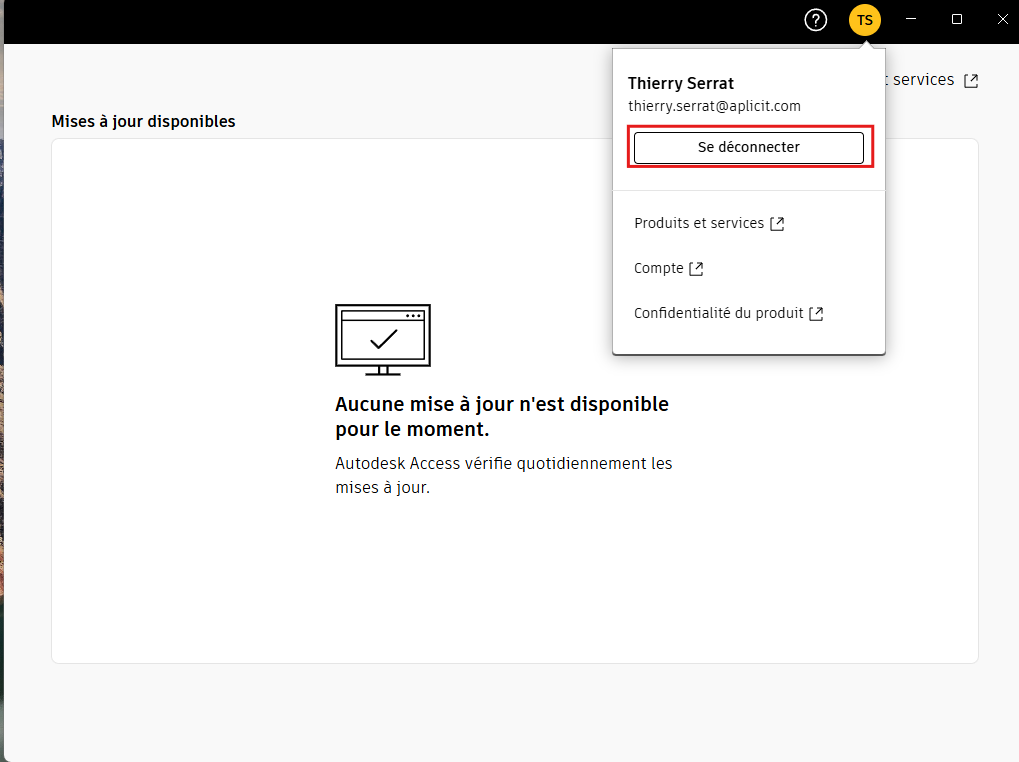
Task: Minimize the Autodesk Access window
Action: (x=910, y=19)
